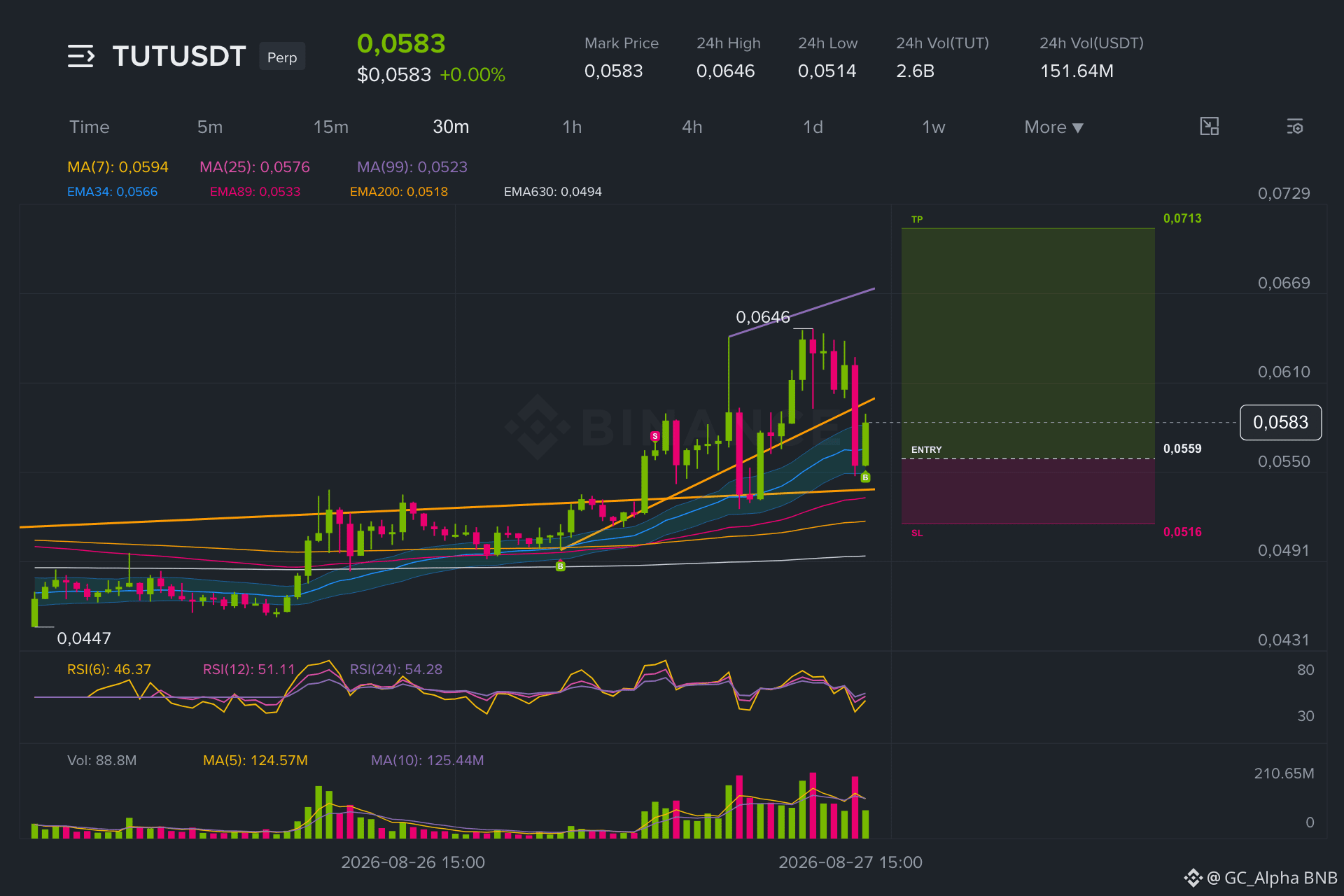Click the B buy marker on the EMA630 line
The width and height of the screenshot is (1344, 896).
pyautogui.click(x=560, y=566)
